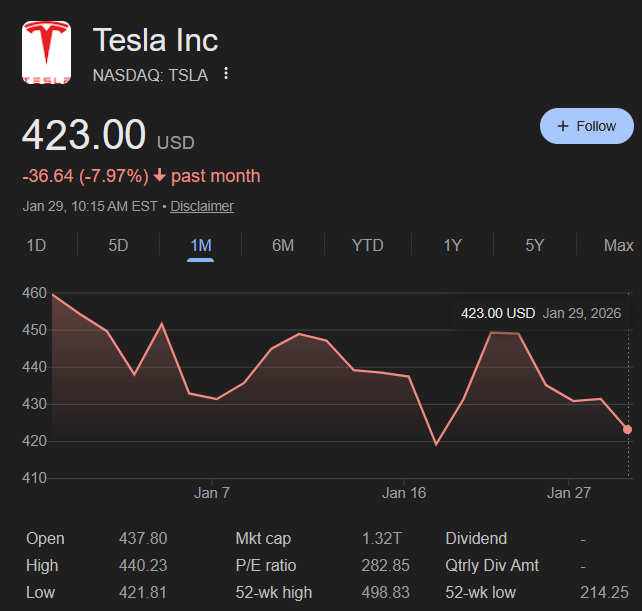Click the Jan 29 chart endpoint dot
Screen dimensions: 642x611
tap(628, 429)
